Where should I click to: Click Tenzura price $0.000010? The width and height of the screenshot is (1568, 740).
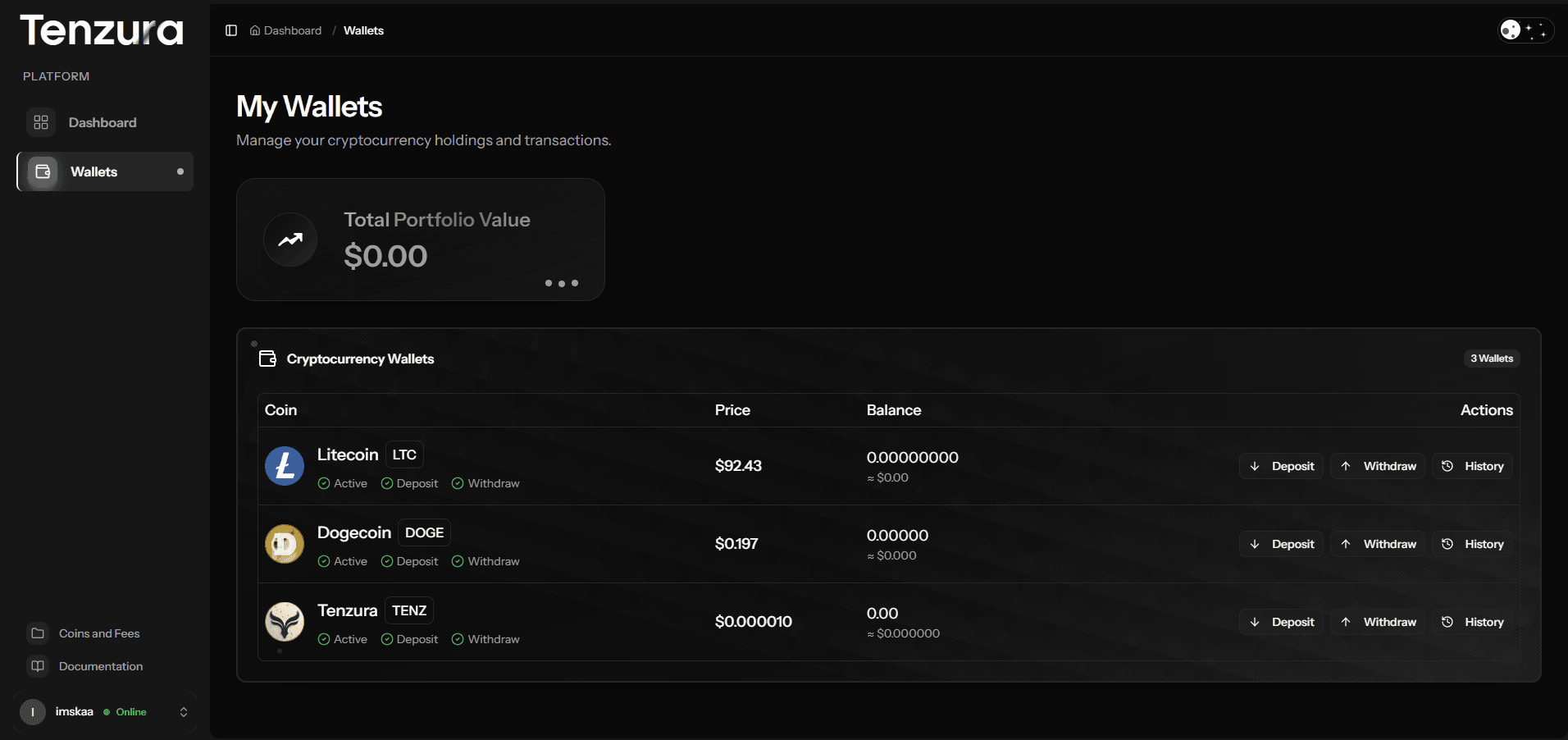[754, 622]
